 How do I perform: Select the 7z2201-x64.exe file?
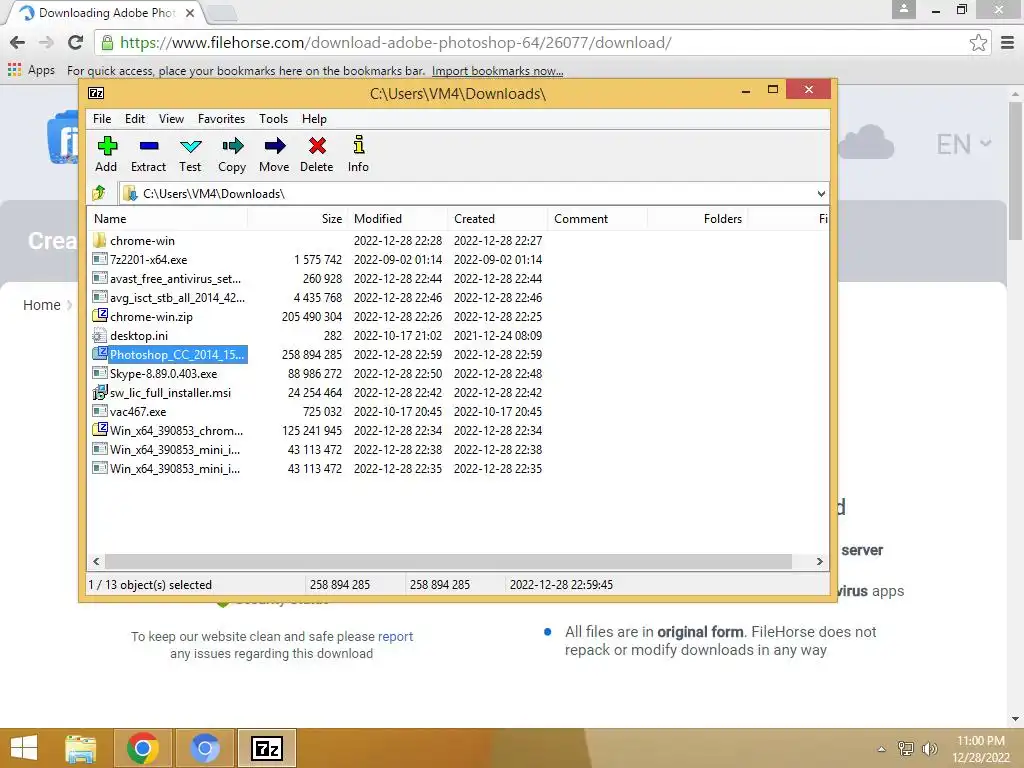(148, 259)
